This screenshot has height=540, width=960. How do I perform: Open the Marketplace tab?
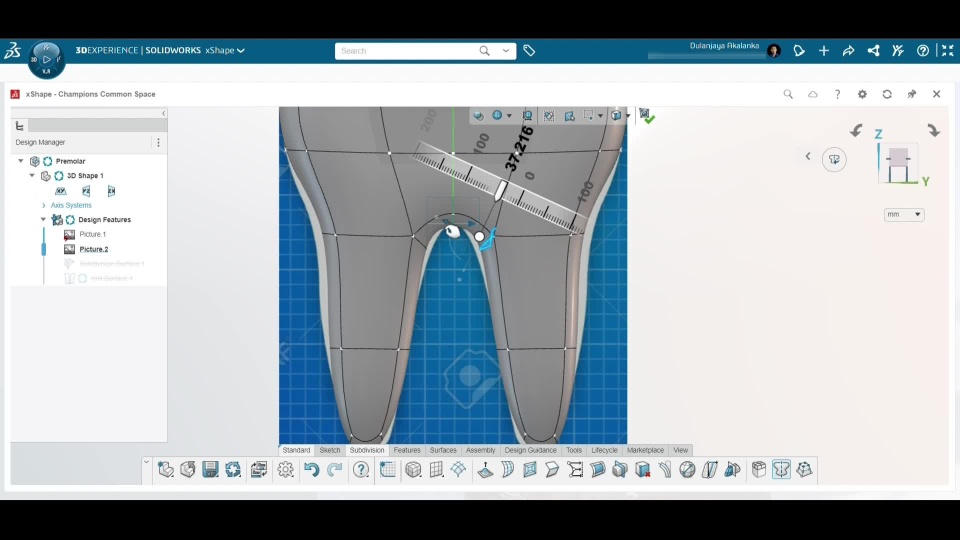(645, 450)
